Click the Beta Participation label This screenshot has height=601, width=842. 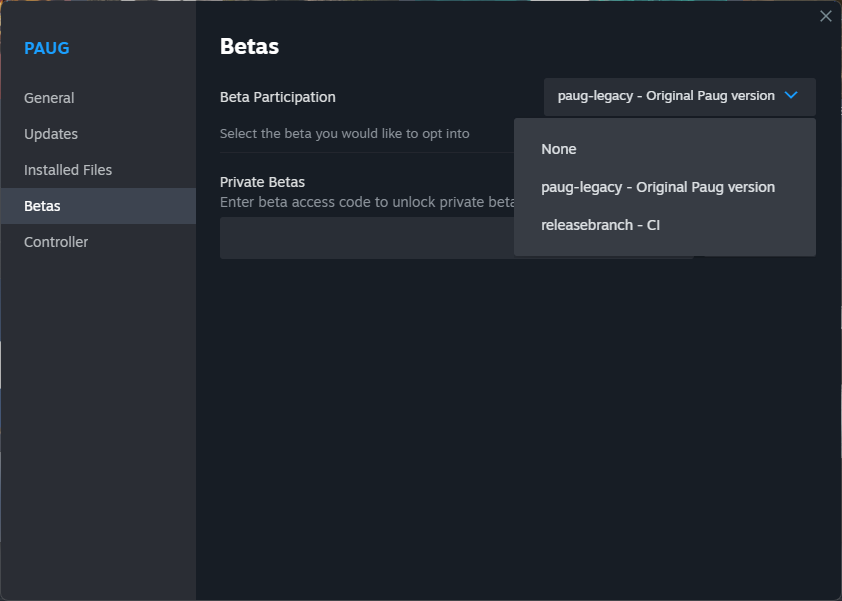(278, 97)
